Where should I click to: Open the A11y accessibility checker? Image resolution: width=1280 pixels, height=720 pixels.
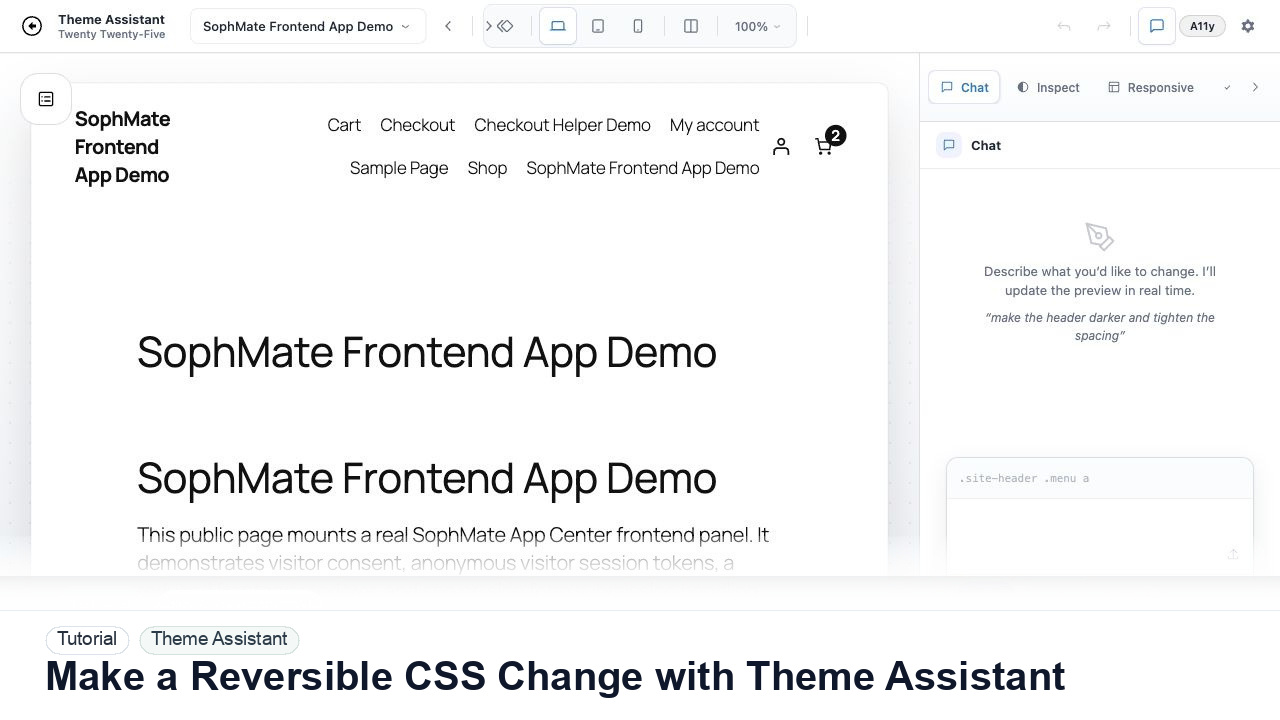(1202, 26)
